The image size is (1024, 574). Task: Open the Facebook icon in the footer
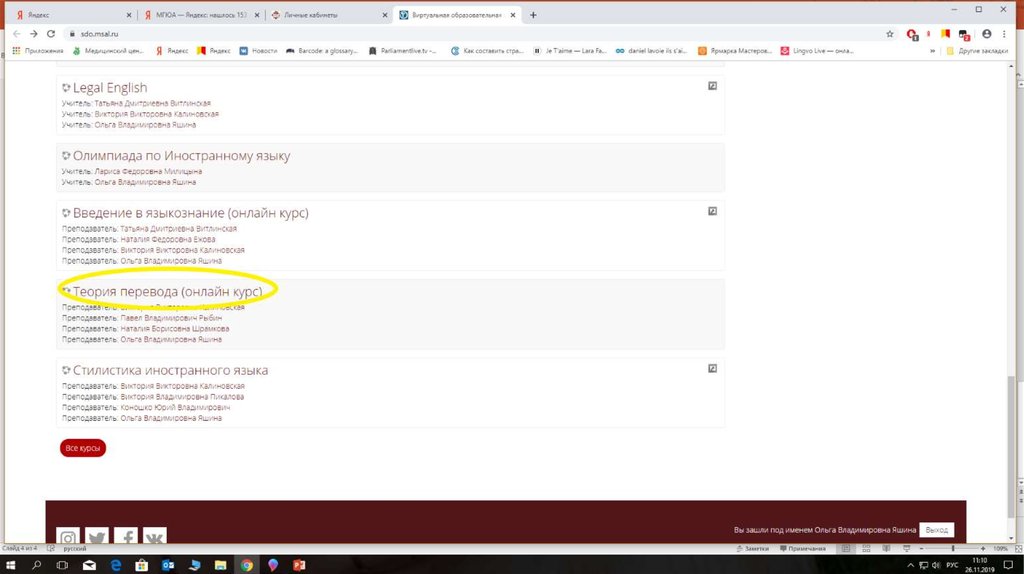point(126,538)
